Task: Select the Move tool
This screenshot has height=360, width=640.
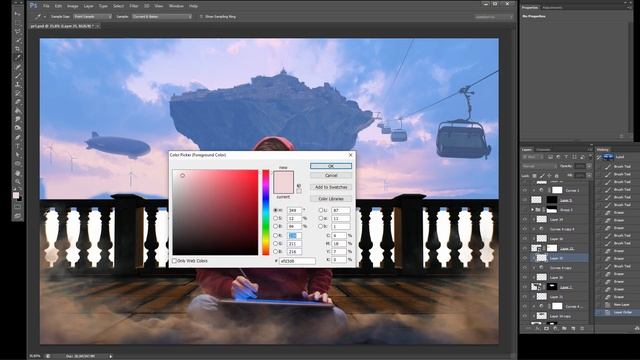Action: click(x=18, y=14)
